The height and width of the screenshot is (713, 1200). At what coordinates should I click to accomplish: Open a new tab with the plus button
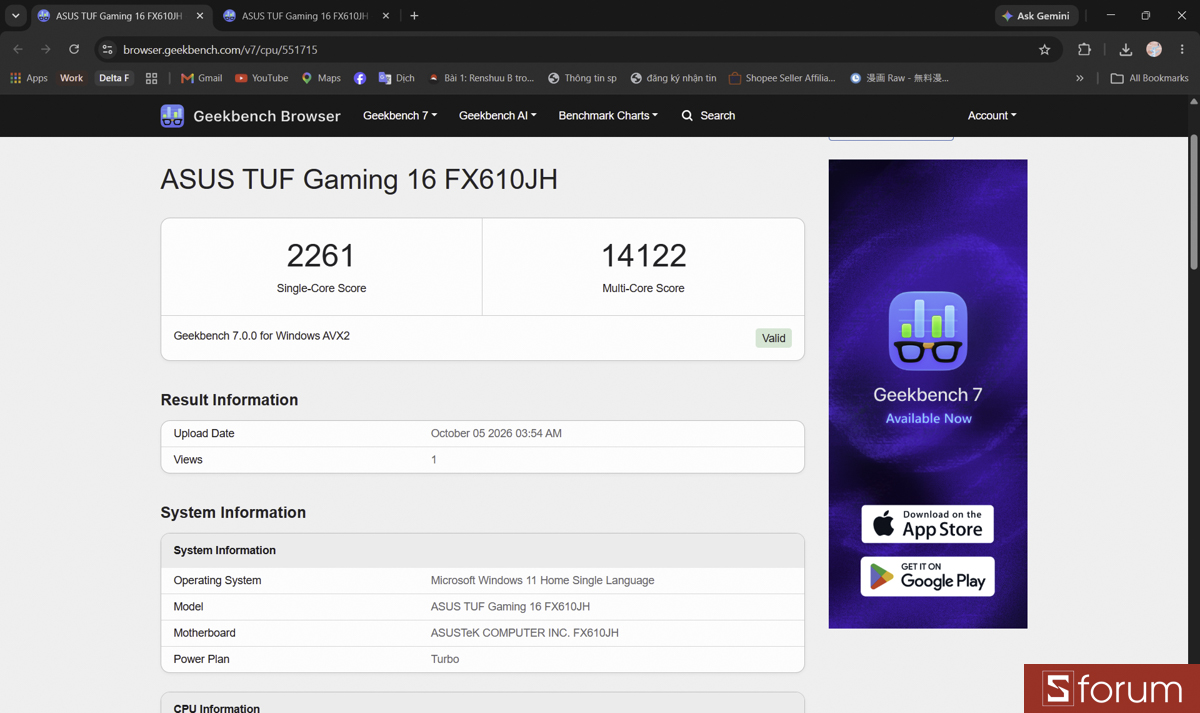pos(414,16)
